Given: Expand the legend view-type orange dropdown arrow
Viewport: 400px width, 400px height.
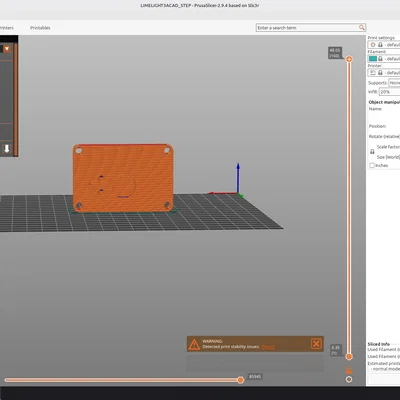Looking at the screenshot, I should [x=7, y=49].
